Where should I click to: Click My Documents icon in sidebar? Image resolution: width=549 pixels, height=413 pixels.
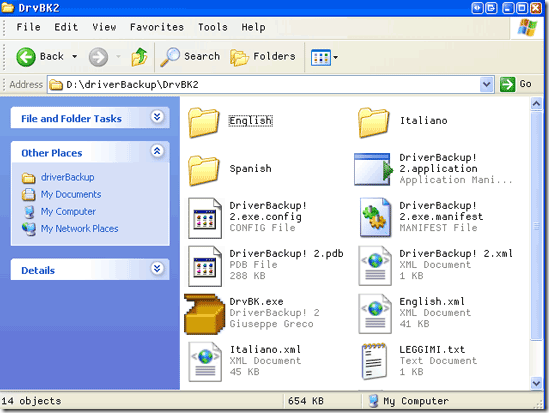click(28, 195)
